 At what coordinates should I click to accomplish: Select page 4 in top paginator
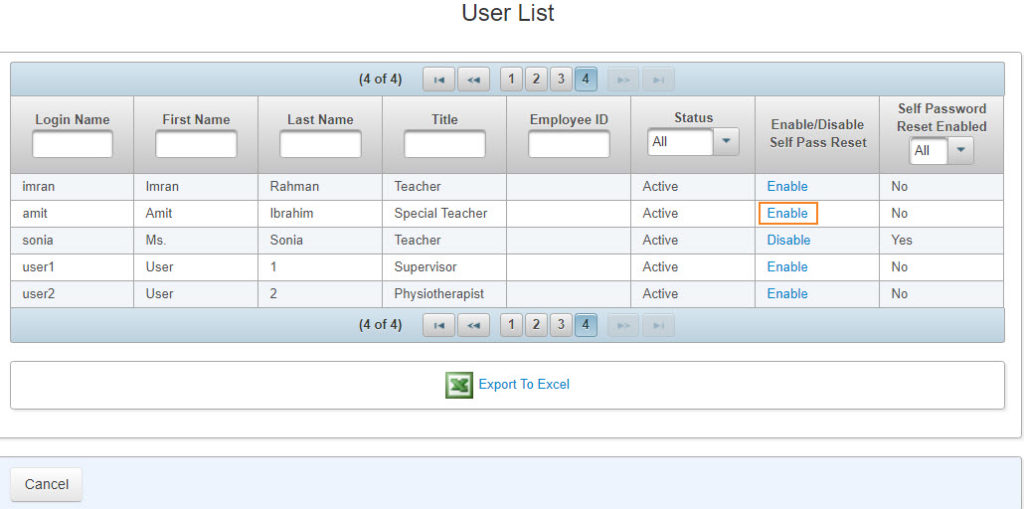[x=586, y=80]
